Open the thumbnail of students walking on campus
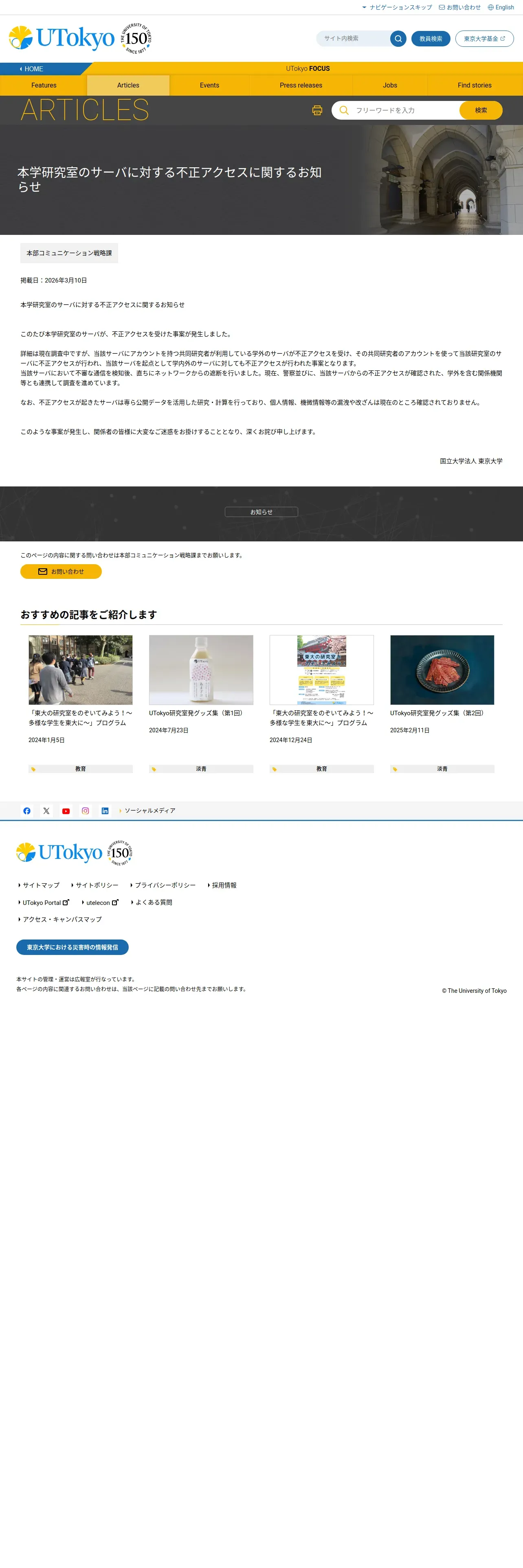The height and width of the screenshot is (1568, 523). point(80,670)
